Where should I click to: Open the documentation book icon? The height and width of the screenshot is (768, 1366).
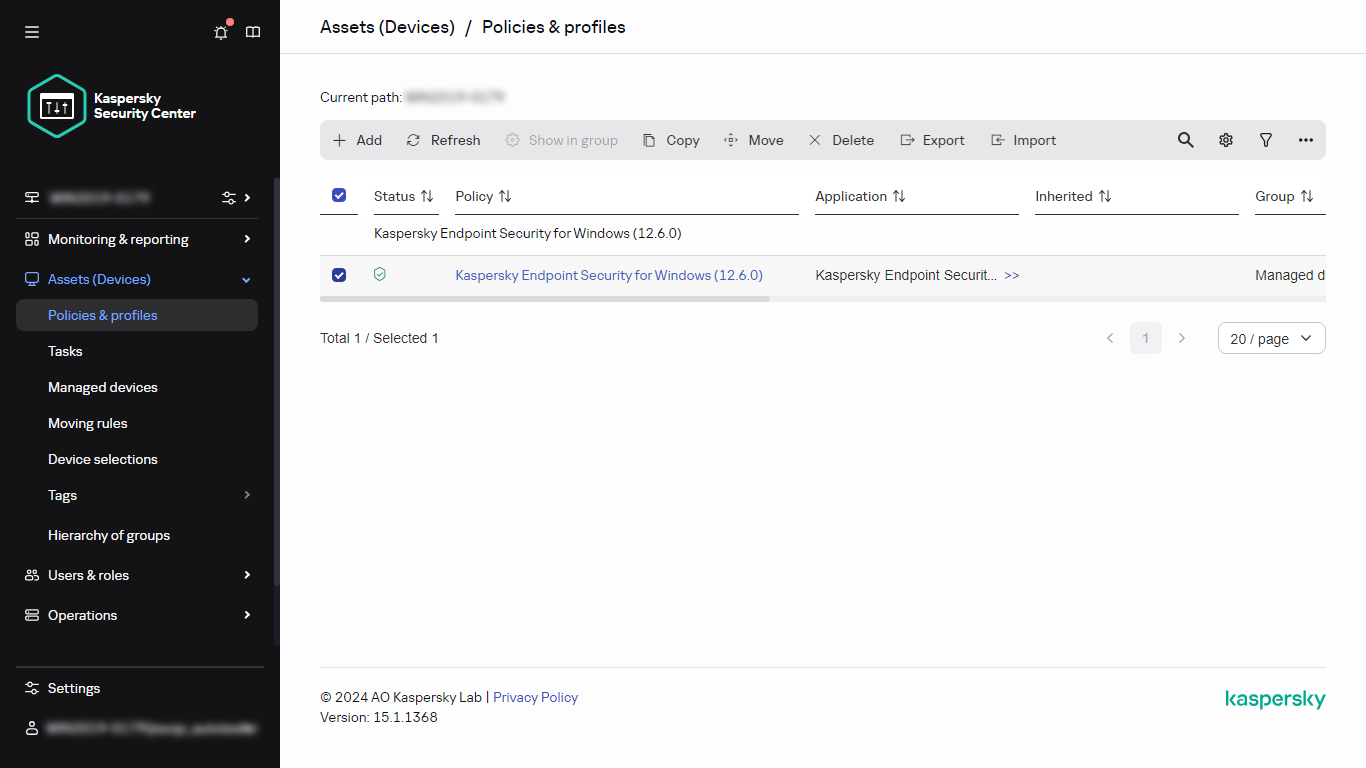(253, 32)
